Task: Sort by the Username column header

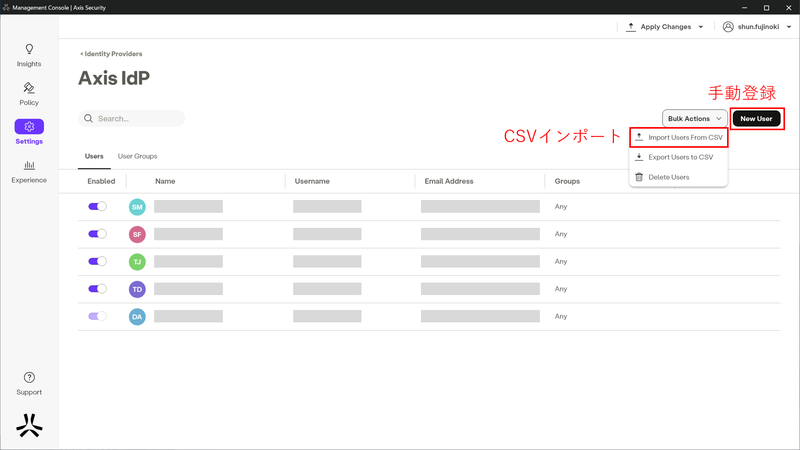Action: (312, 181)
